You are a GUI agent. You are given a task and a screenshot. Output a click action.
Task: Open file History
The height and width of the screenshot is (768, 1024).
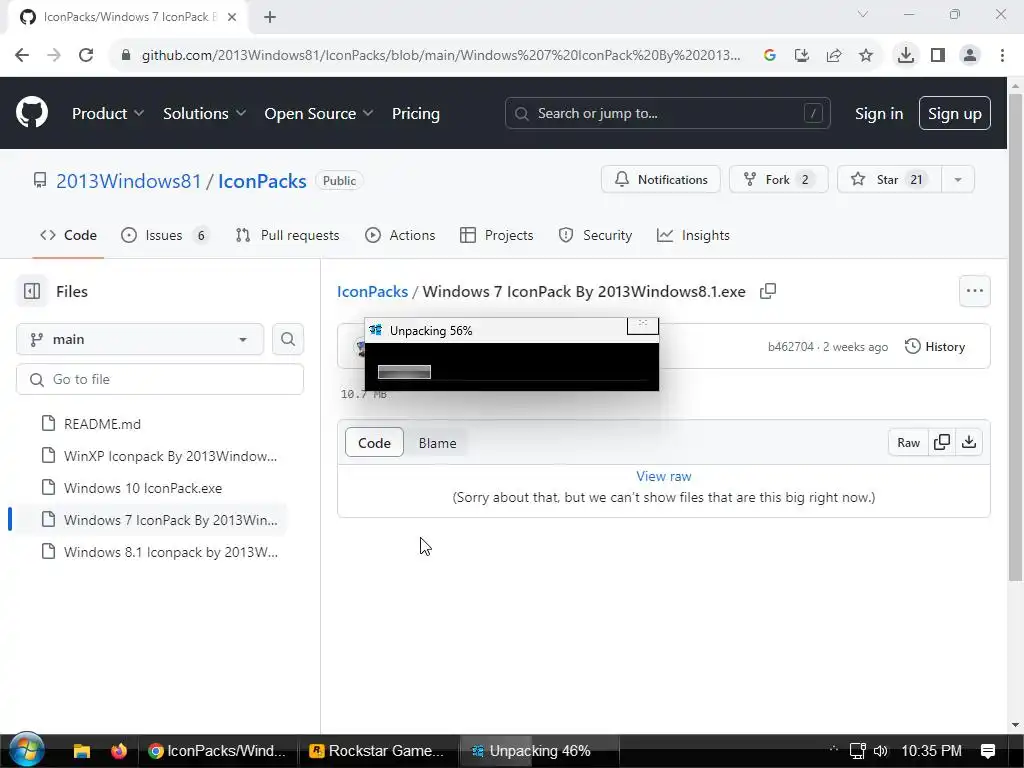935,347
